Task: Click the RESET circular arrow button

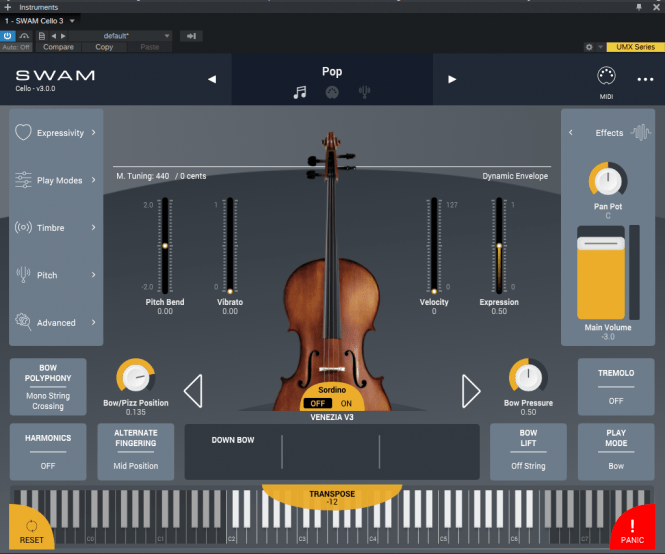Action: pyautogui.click(x=31, y=529)
